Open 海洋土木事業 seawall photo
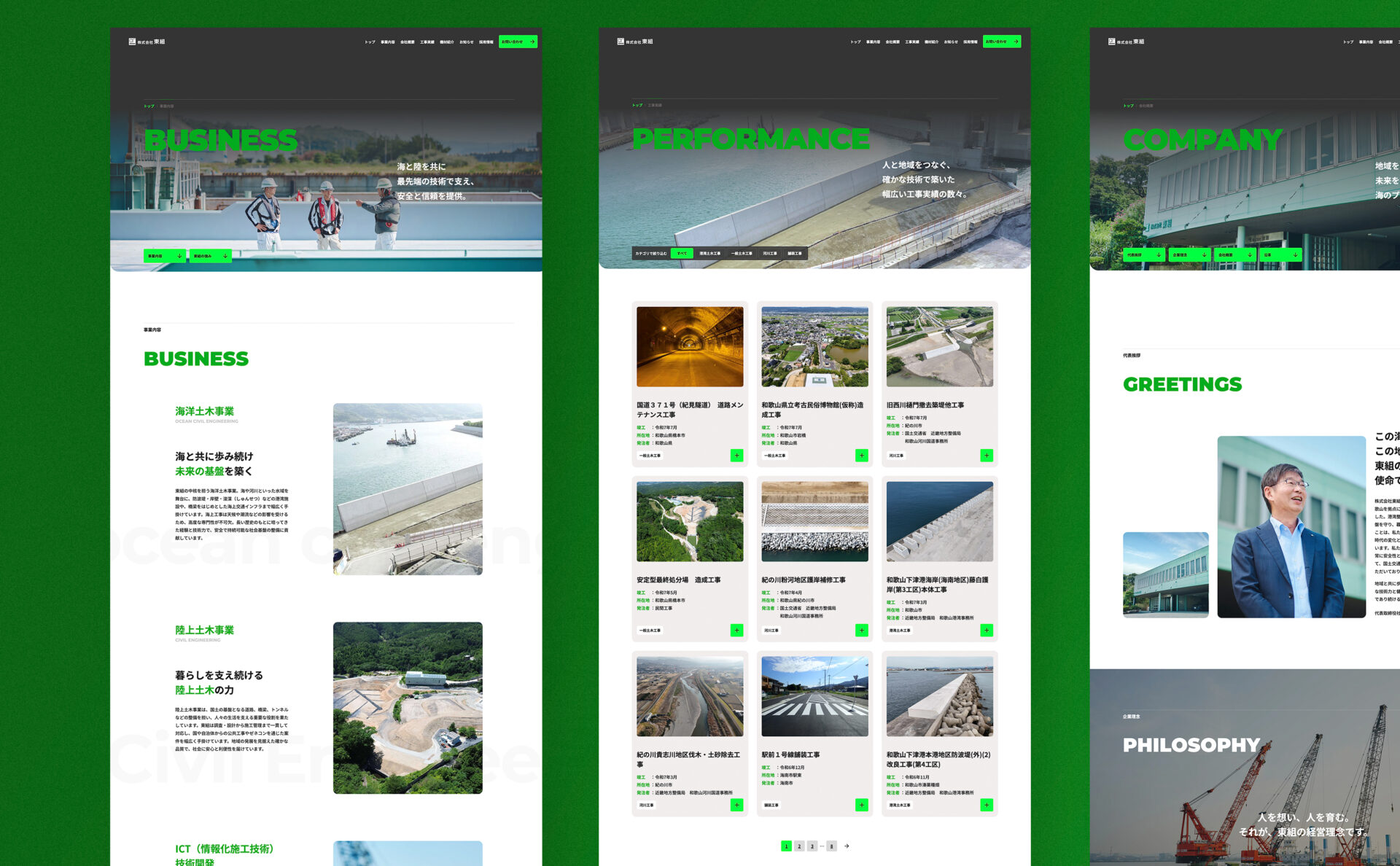The image size is (1400, 866). pyautogui.click(x=408, y=489)
